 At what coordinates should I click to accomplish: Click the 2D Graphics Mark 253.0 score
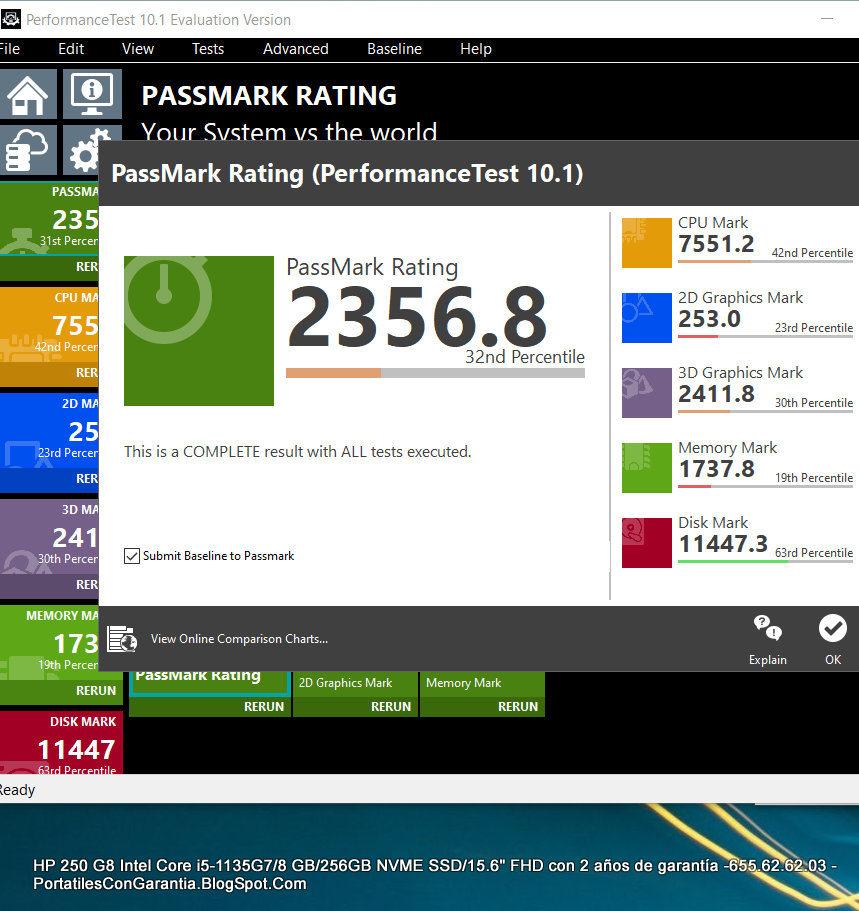pyautogui.click(x=710, y=319)
